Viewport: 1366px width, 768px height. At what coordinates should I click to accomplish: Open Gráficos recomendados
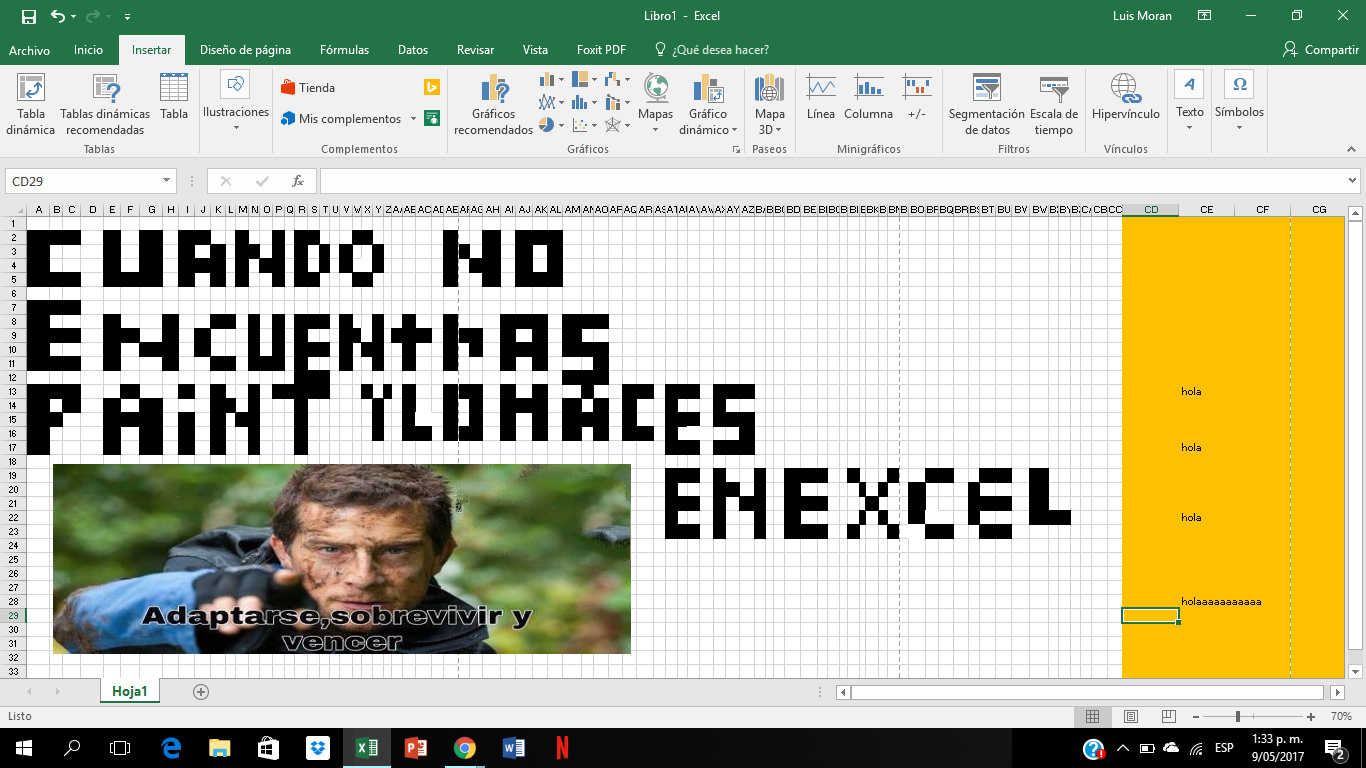click(494, 104)
